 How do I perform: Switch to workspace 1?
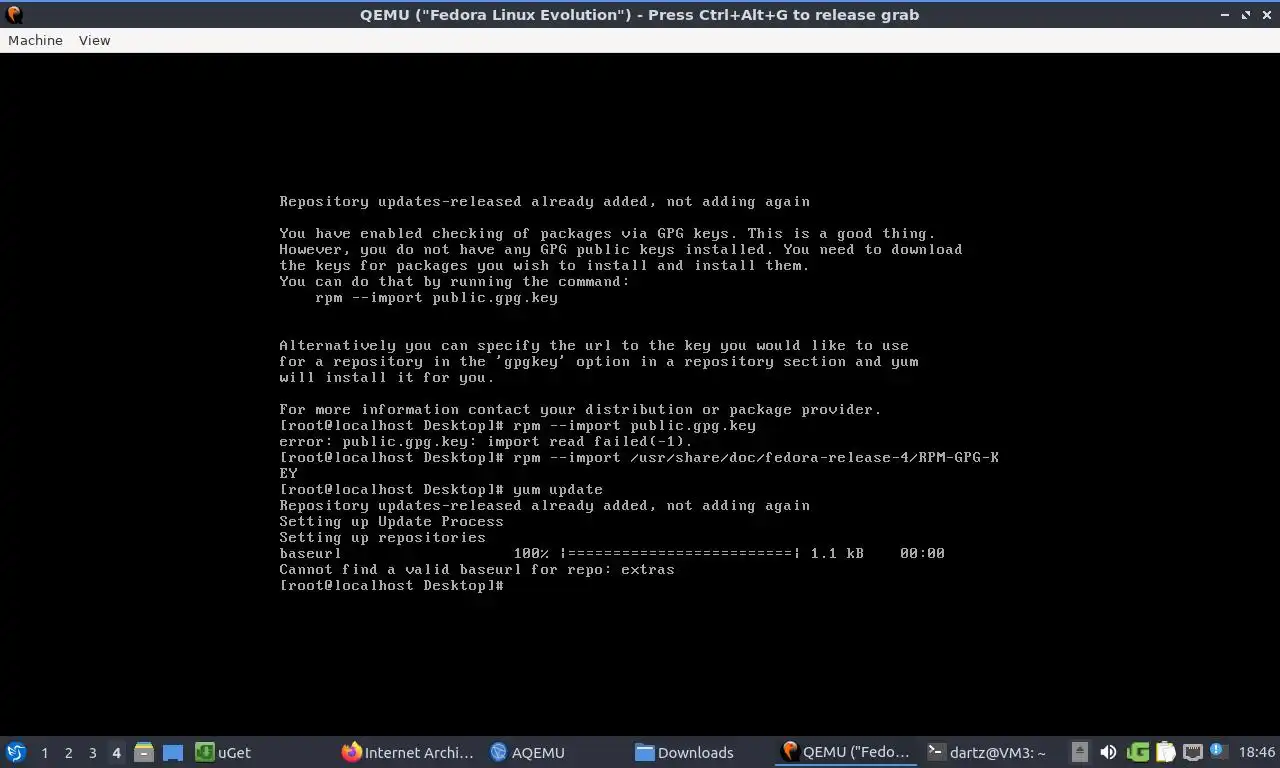click(x=44, y=753)
